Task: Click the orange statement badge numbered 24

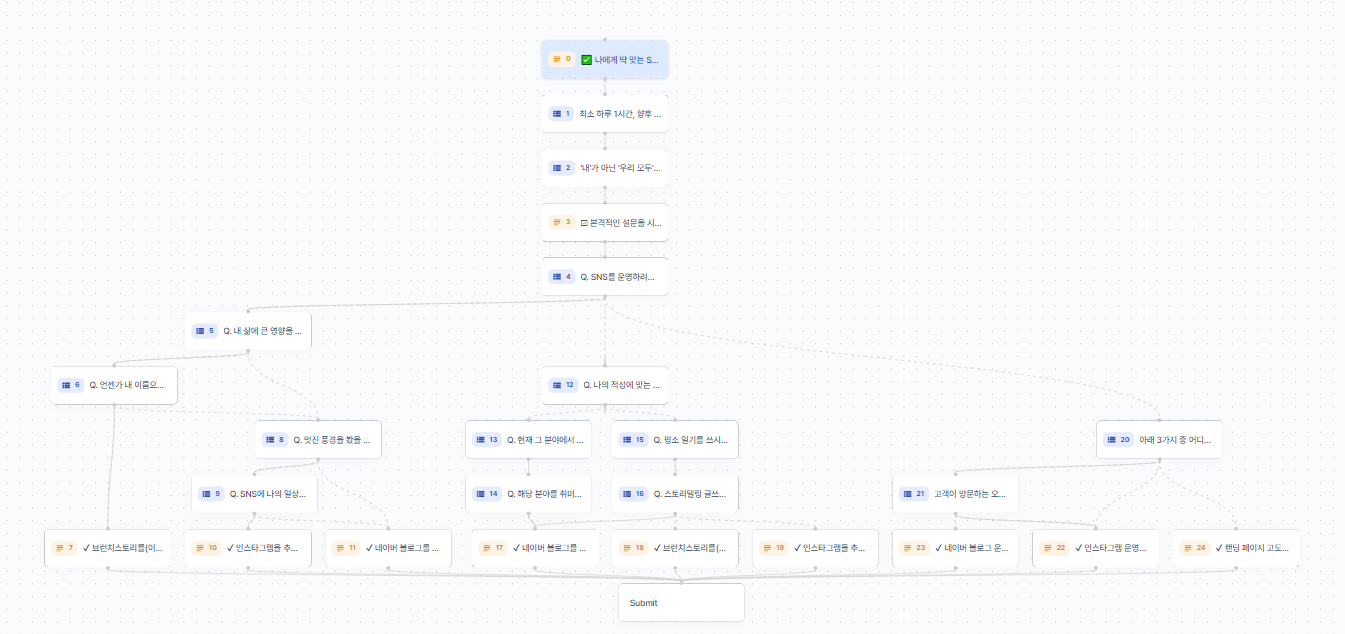Action: pyautogui.click(x=1194, y=548)
